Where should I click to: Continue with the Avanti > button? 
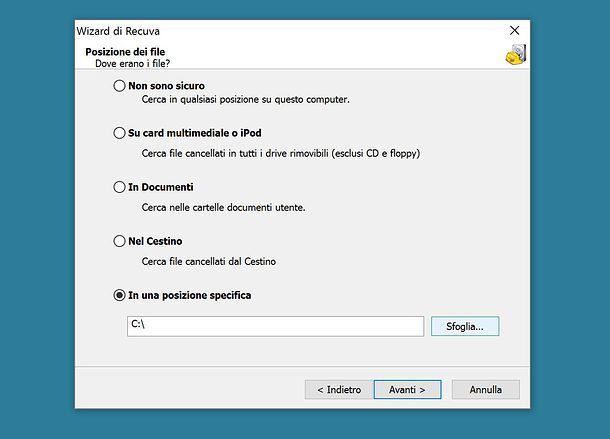coord(407,390)
